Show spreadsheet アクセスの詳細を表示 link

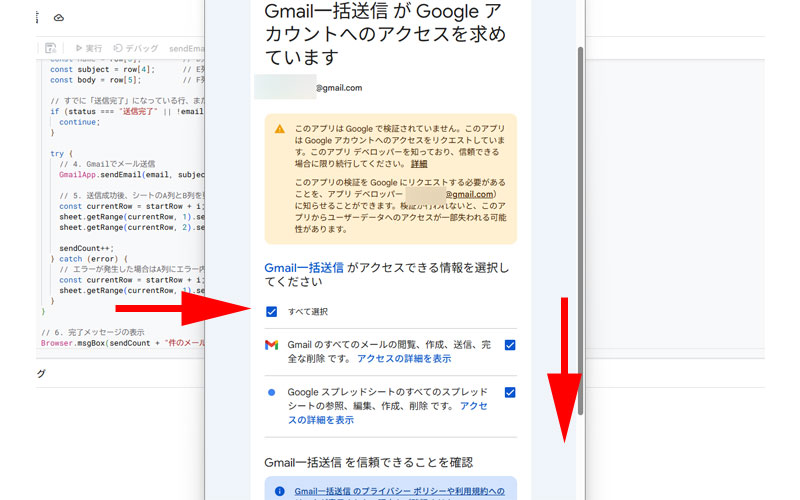pos(388,413)
